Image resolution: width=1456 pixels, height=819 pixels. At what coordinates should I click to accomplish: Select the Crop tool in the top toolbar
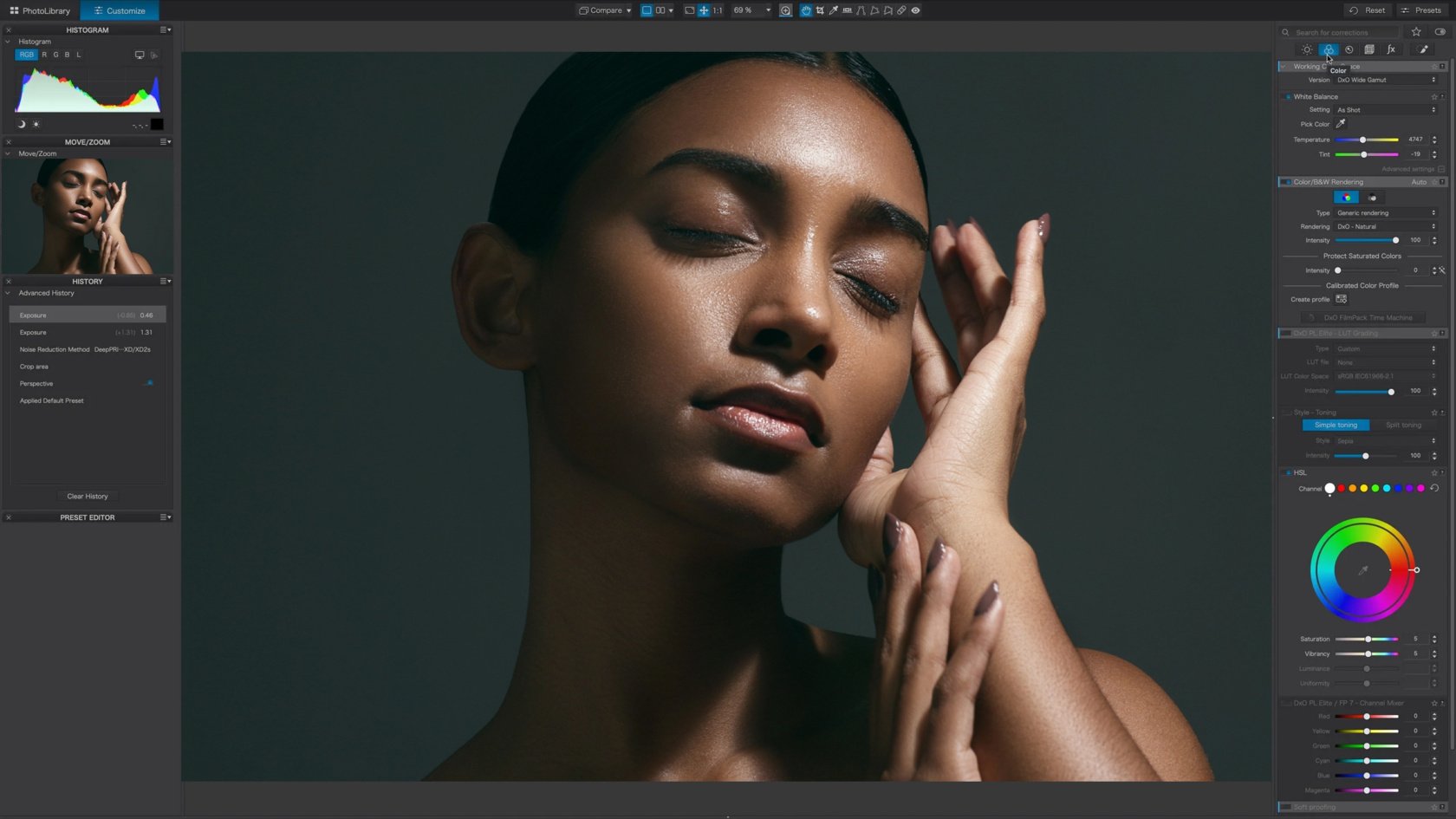(820, 10)
